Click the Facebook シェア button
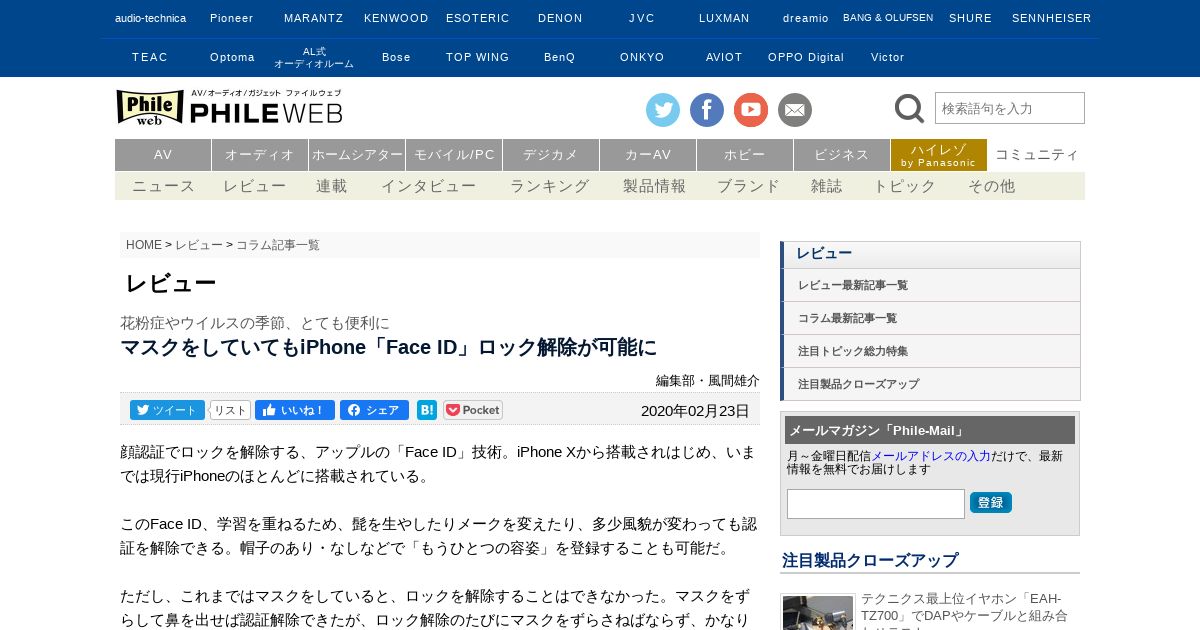The image size is (1200, 630). coord(374,410)
